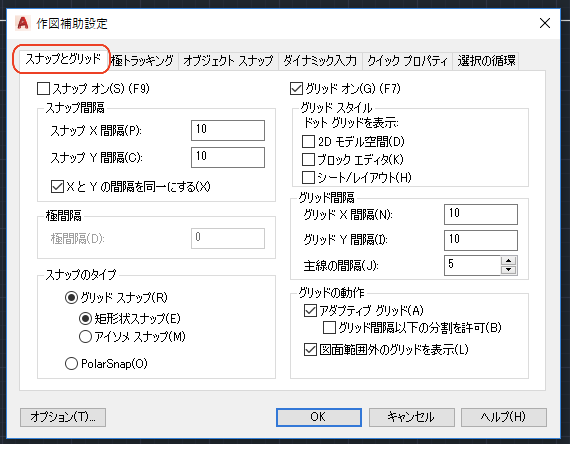Click the 極間隔(D) input field
The width and height of the screenshot is (573, 449).
(228, 239)
